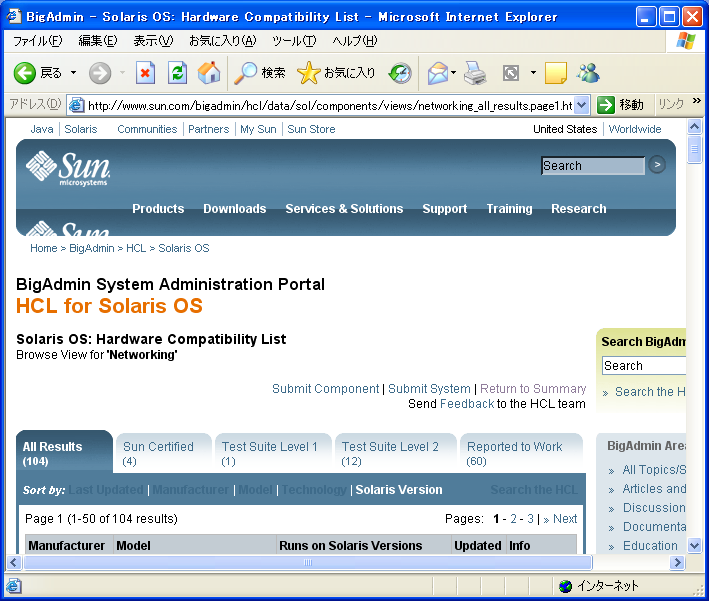Viewport: 709px width, 601px height.
Task: Click the Submit System link
Action: click(x=429, y=388)
